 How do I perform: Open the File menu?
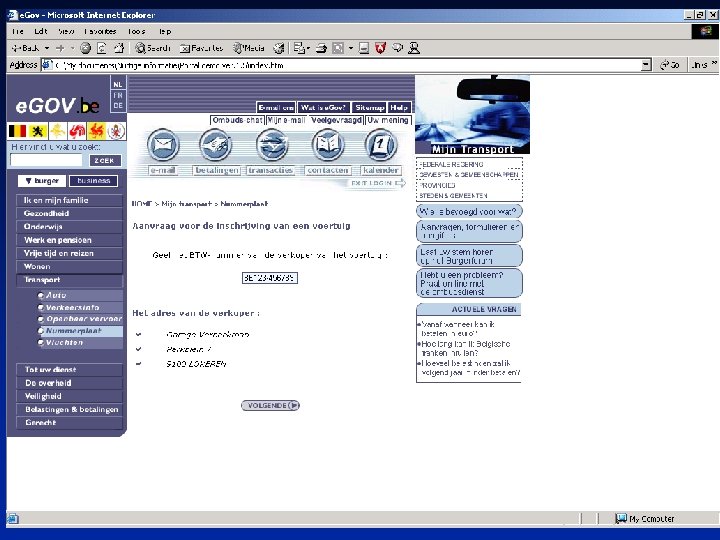(x=17, y=31)
